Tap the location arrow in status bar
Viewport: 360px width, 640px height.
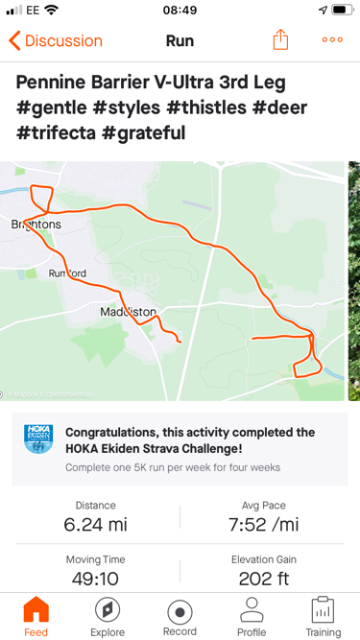coord(323,10)
